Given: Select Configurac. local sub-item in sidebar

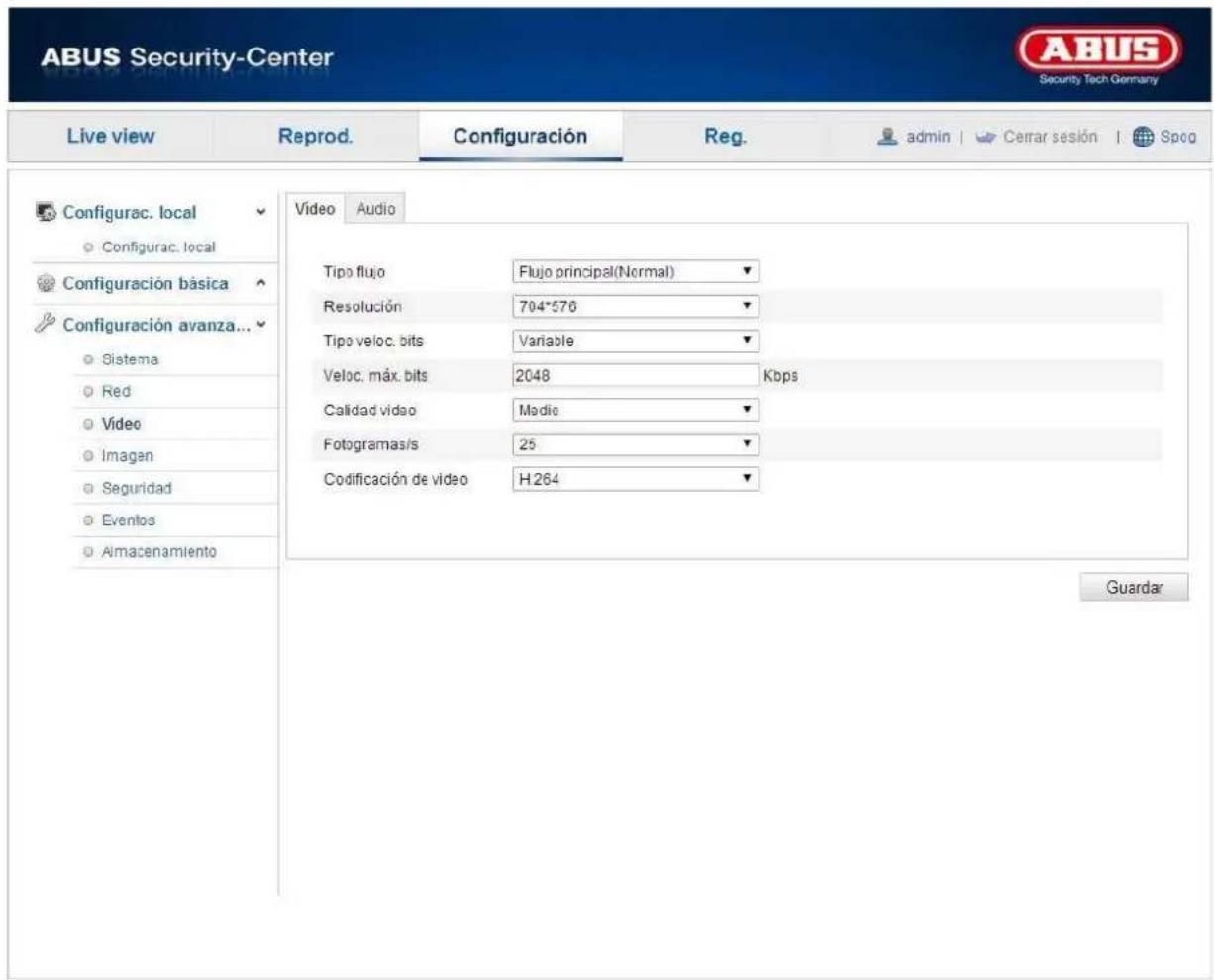Looking at the screenshot, I should tap(158, 247).
